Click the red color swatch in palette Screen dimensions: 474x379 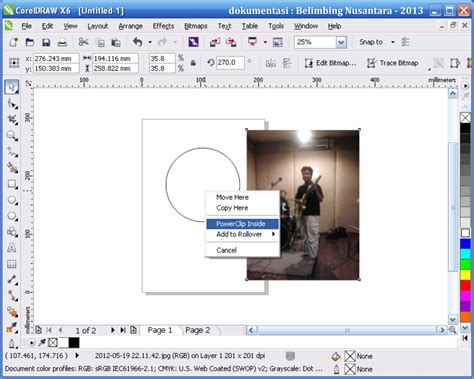[465, 285]
